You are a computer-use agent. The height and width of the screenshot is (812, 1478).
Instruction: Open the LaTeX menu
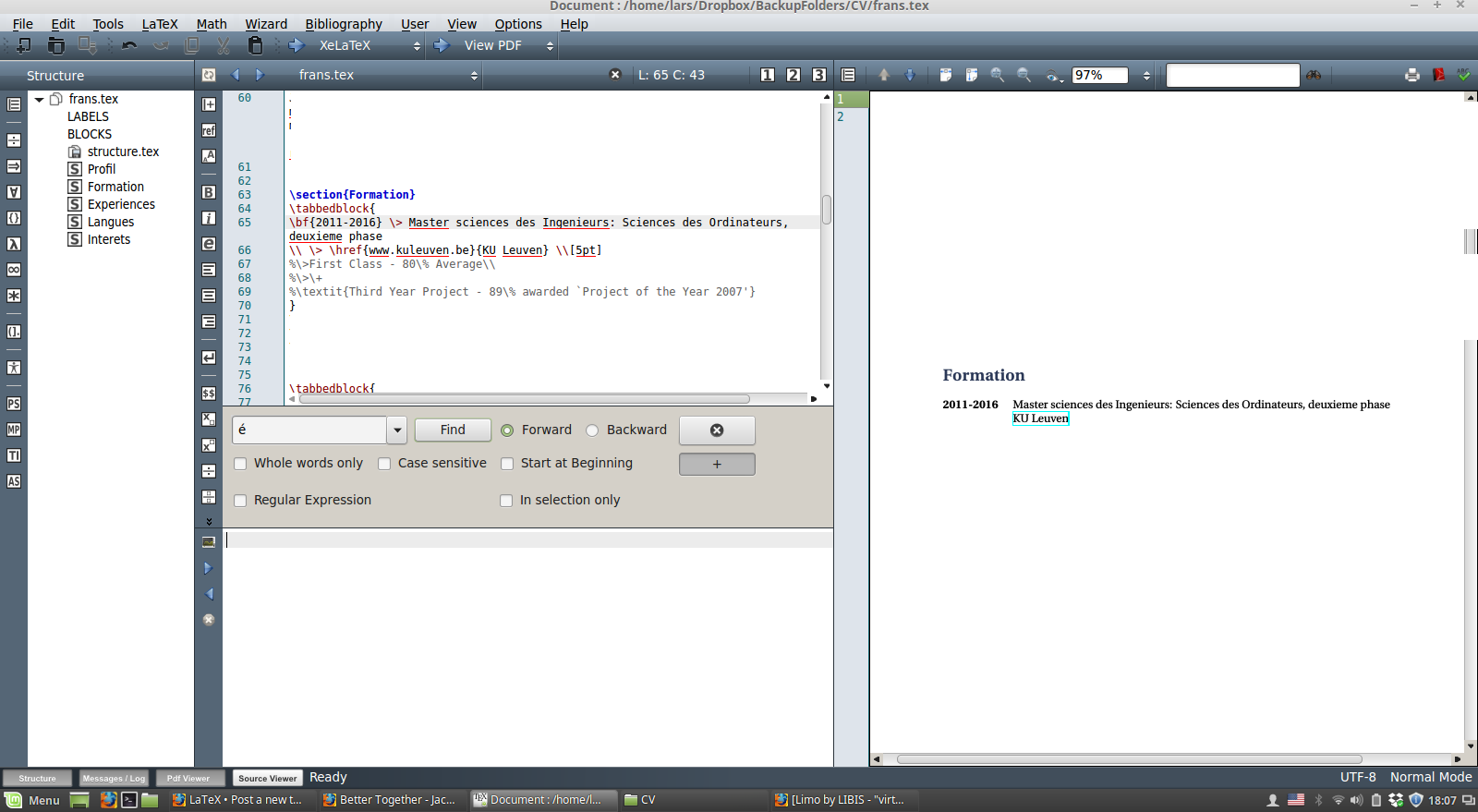pyautogui.click(x=160, y=24)
